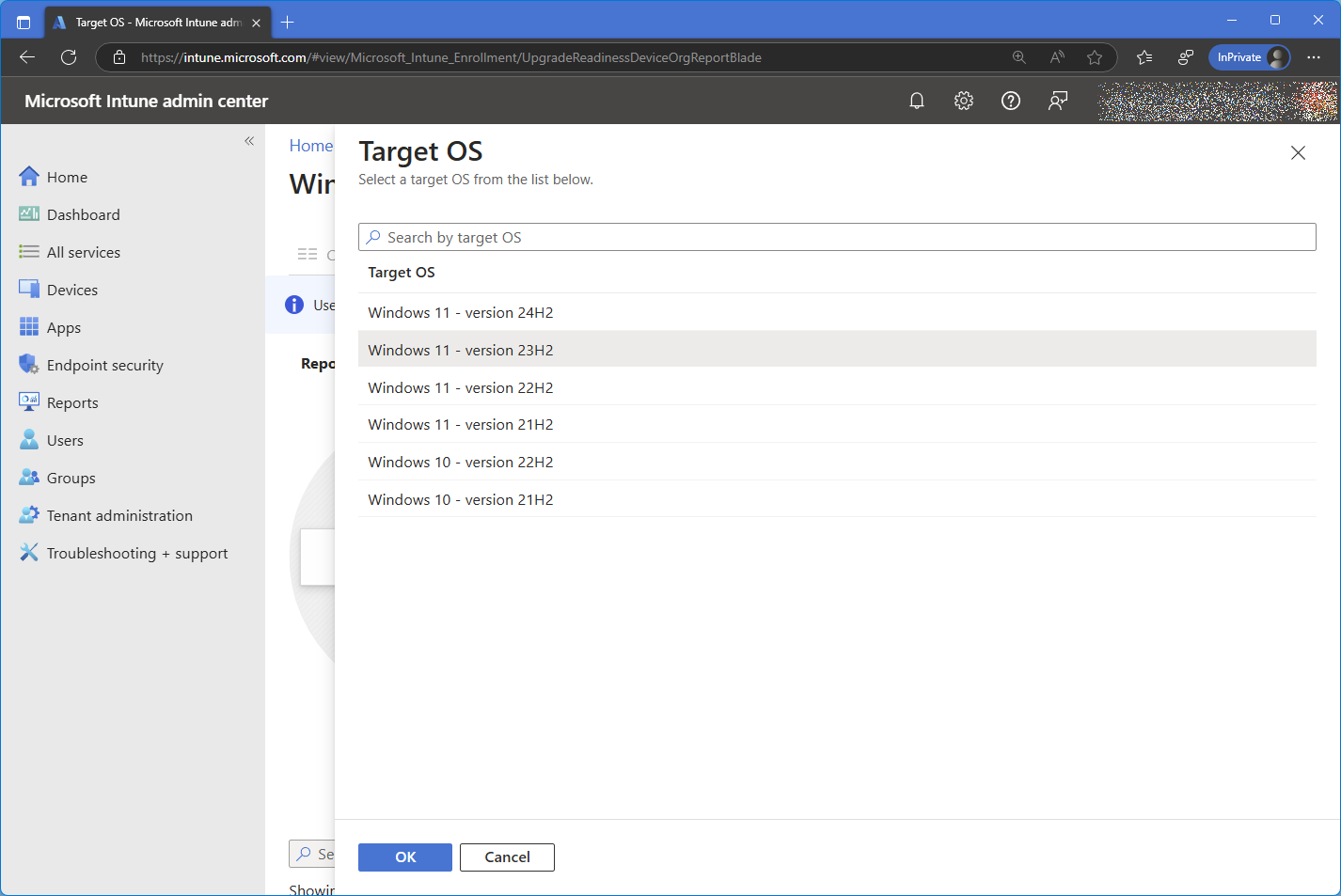Click the Search by target OS field
This screenshot has width=1341, height=896.
[x=837, y=237]
